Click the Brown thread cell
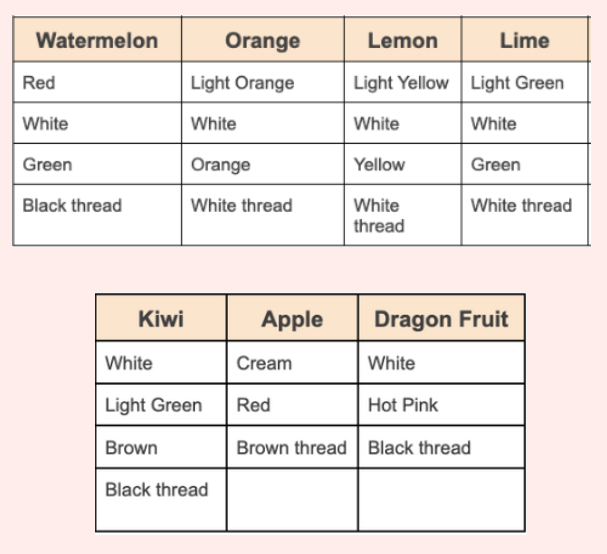The width and height of the screenshot is (607, 554). (291, 447)
